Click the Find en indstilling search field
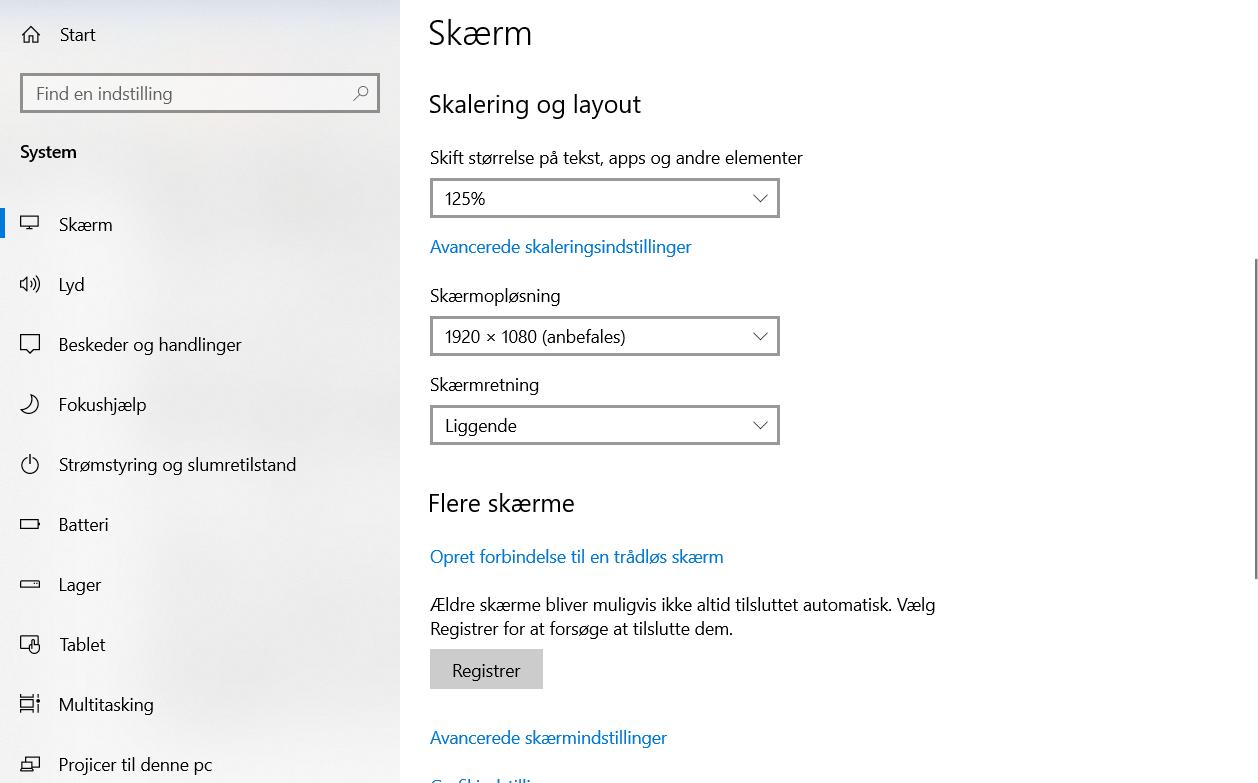The height and width of the screenshot is (783, 1258). pos(190,93)
